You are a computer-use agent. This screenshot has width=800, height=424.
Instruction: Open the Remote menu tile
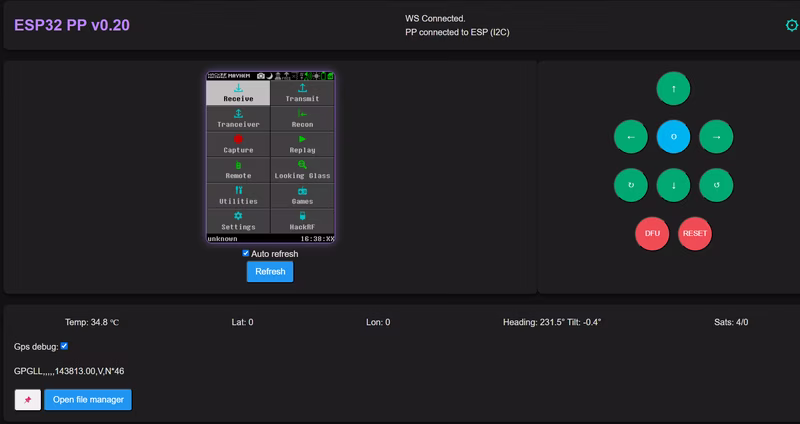tap(238, 170)
